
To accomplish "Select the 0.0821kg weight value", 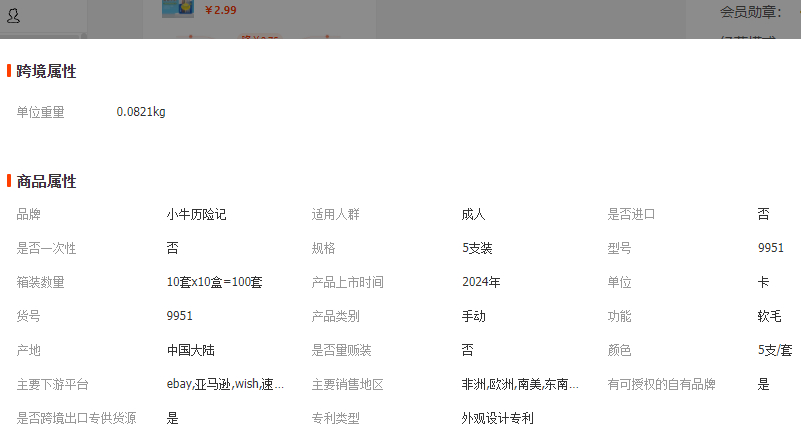I will (x=141, y=112).
